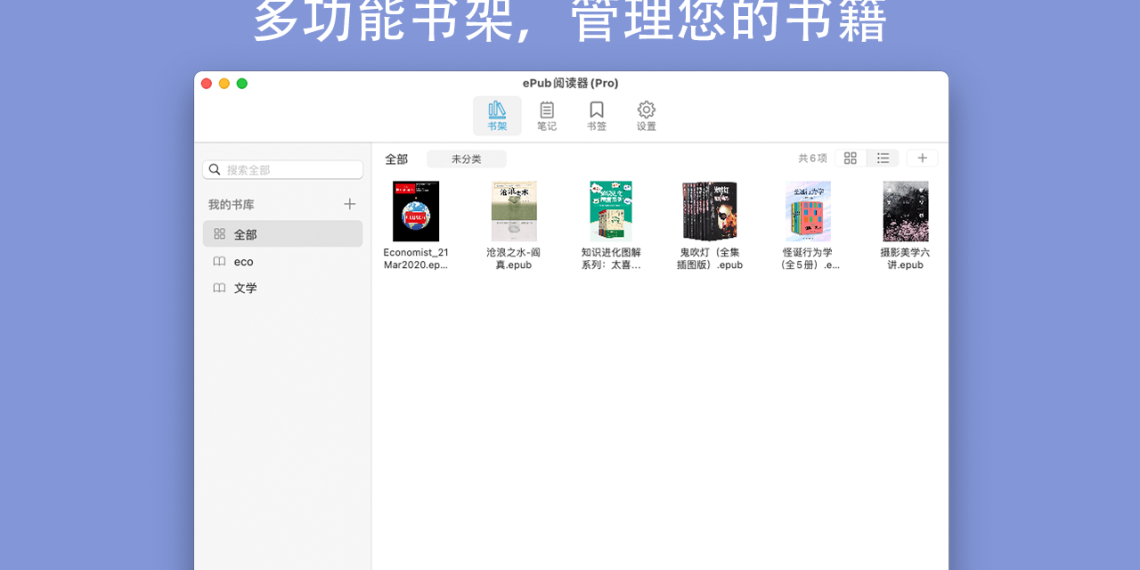This screenshot has width=1140, height=570.
Task: Click the plus icon beside 我的书库
Action: (x=350, y=204)
